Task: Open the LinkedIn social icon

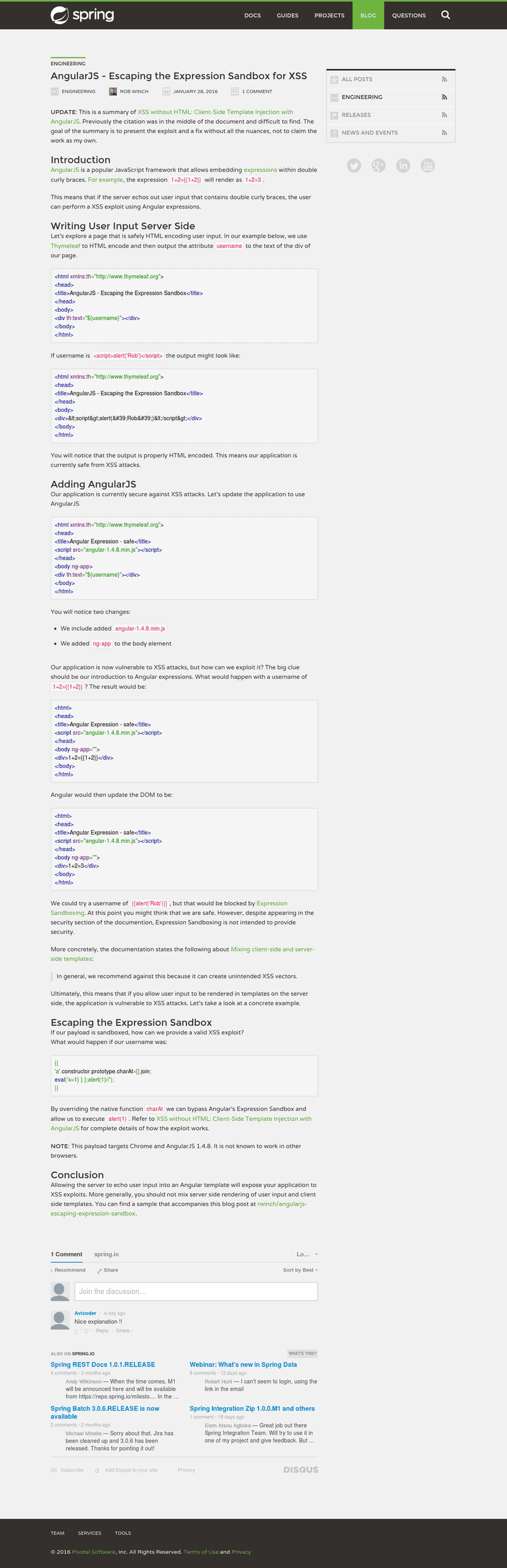Action: 403,165
